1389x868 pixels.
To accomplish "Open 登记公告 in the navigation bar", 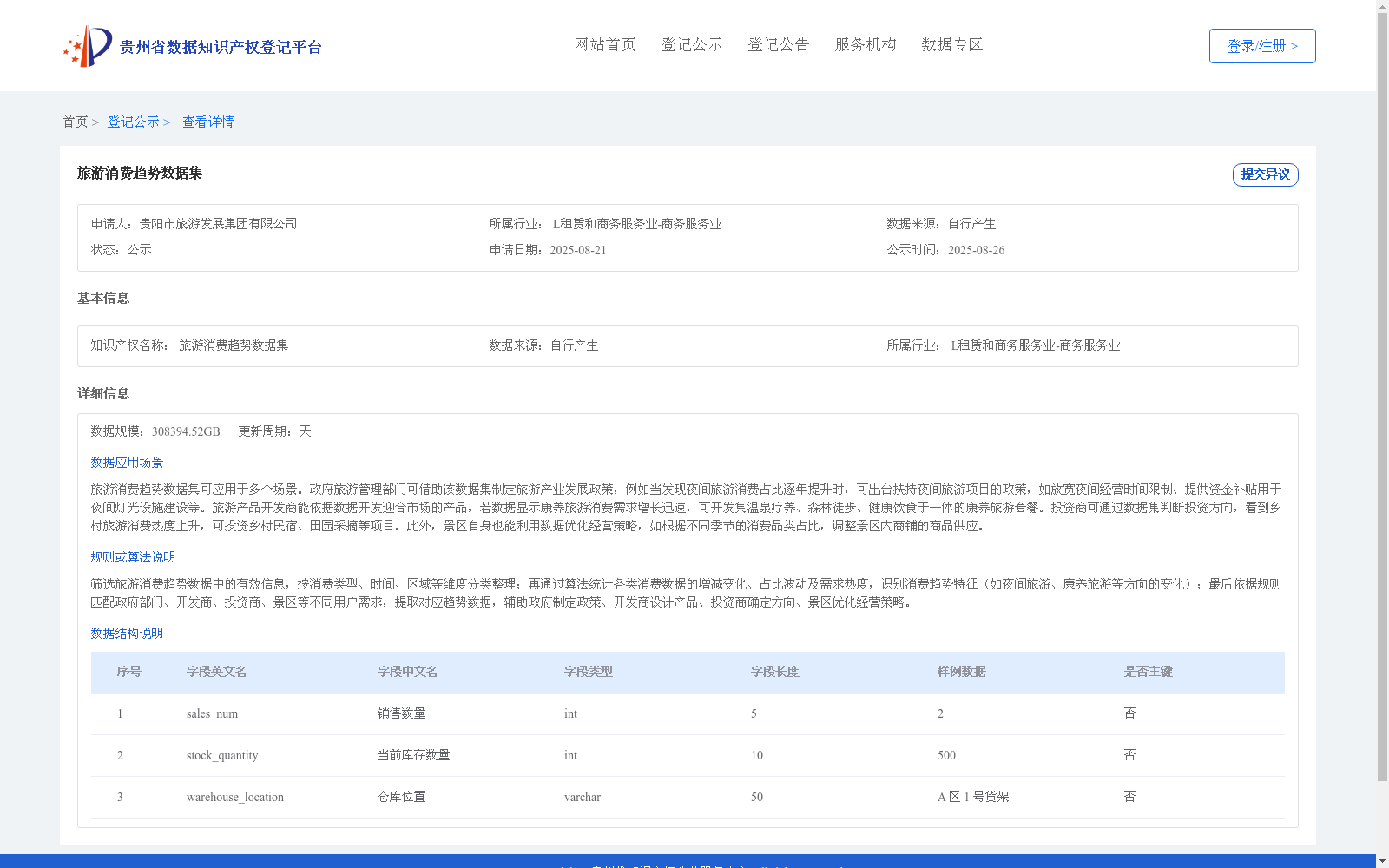I will click(779, 45).
